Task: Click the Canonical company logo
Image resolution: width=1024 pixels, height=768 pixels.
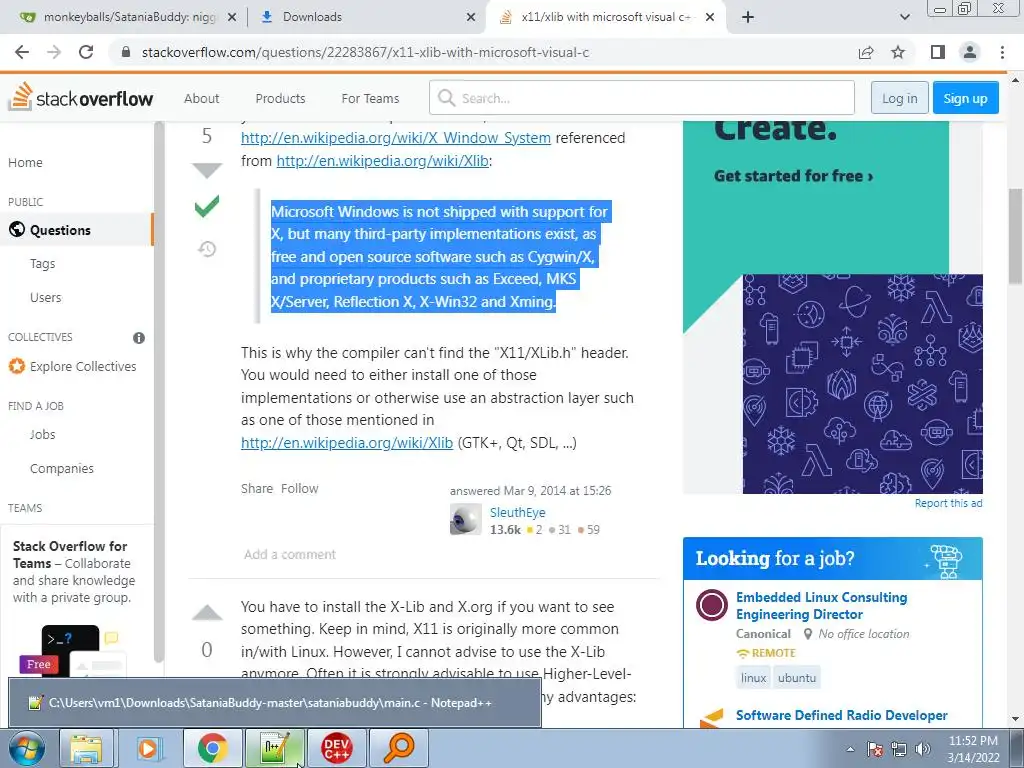Action: 712,605
